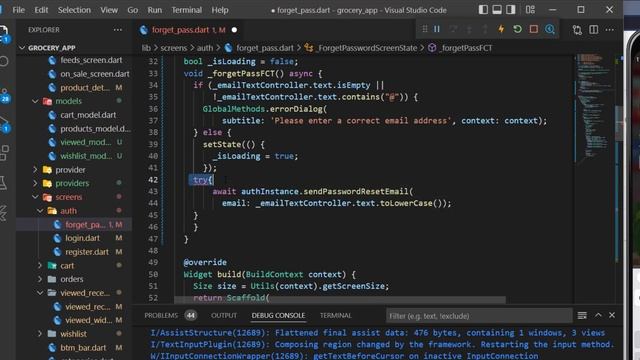Viewport: 640px width, 360px height.
Task: Open source control changes icon in editor
Action: 577,30
